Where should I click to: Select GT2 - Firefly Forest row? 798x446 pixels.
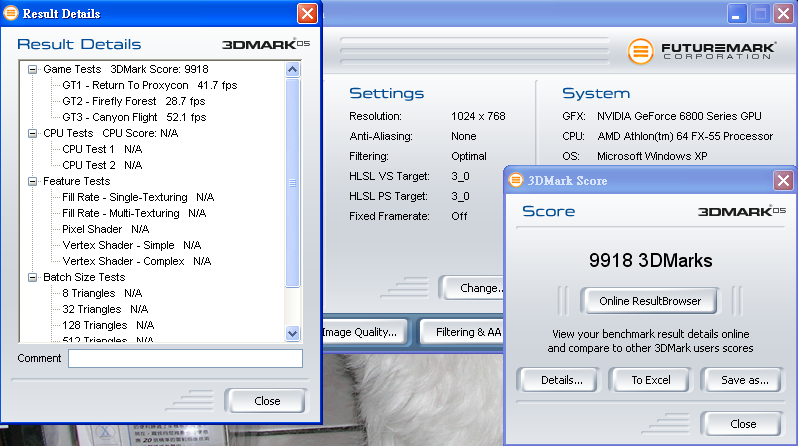(x=134, y=101)
